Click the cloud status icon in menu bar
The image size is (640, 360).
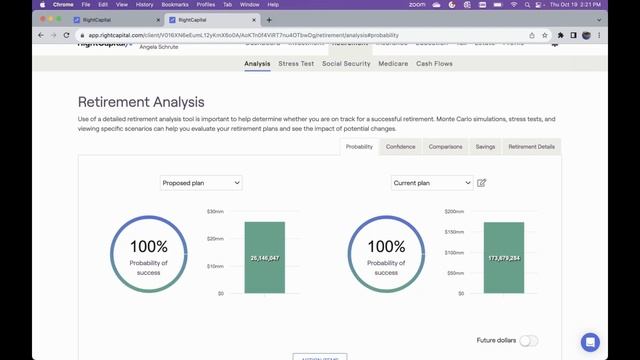(436, 5)
